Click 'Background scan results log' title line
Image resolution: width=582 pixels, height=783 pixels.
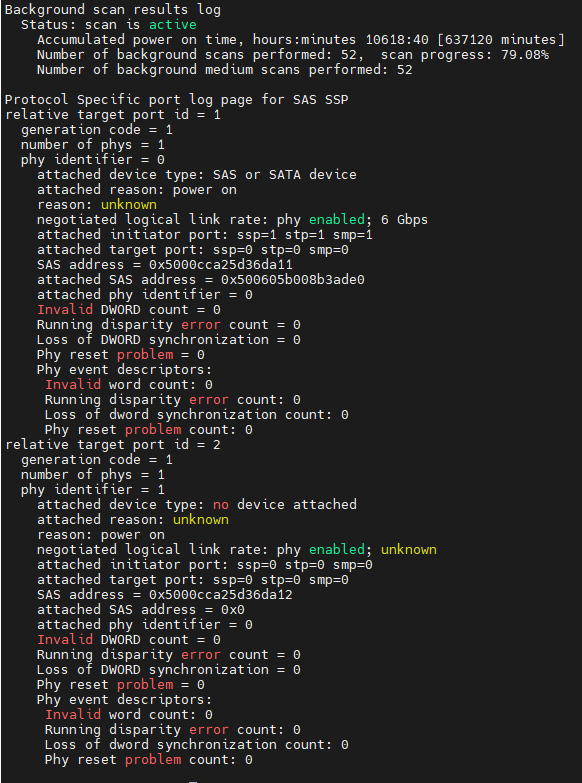[112, 9]
